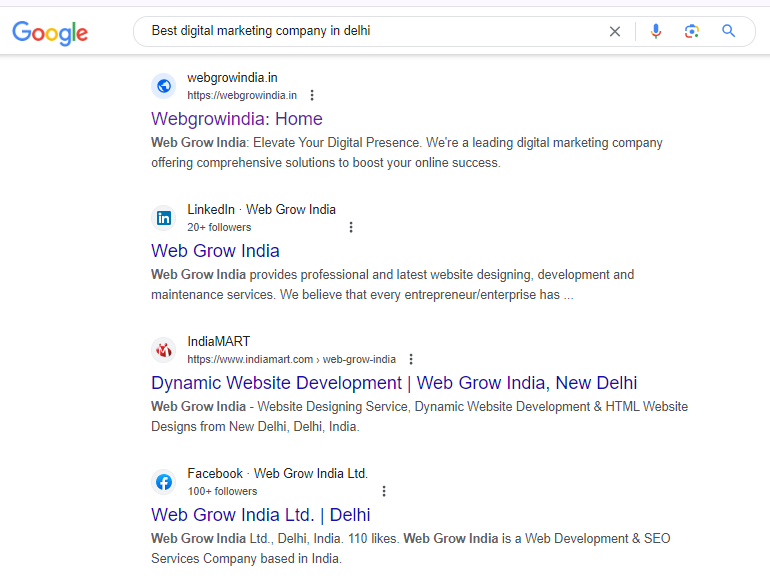
Task: Open more options for IndiaMART result
Action: click(411, 359)
